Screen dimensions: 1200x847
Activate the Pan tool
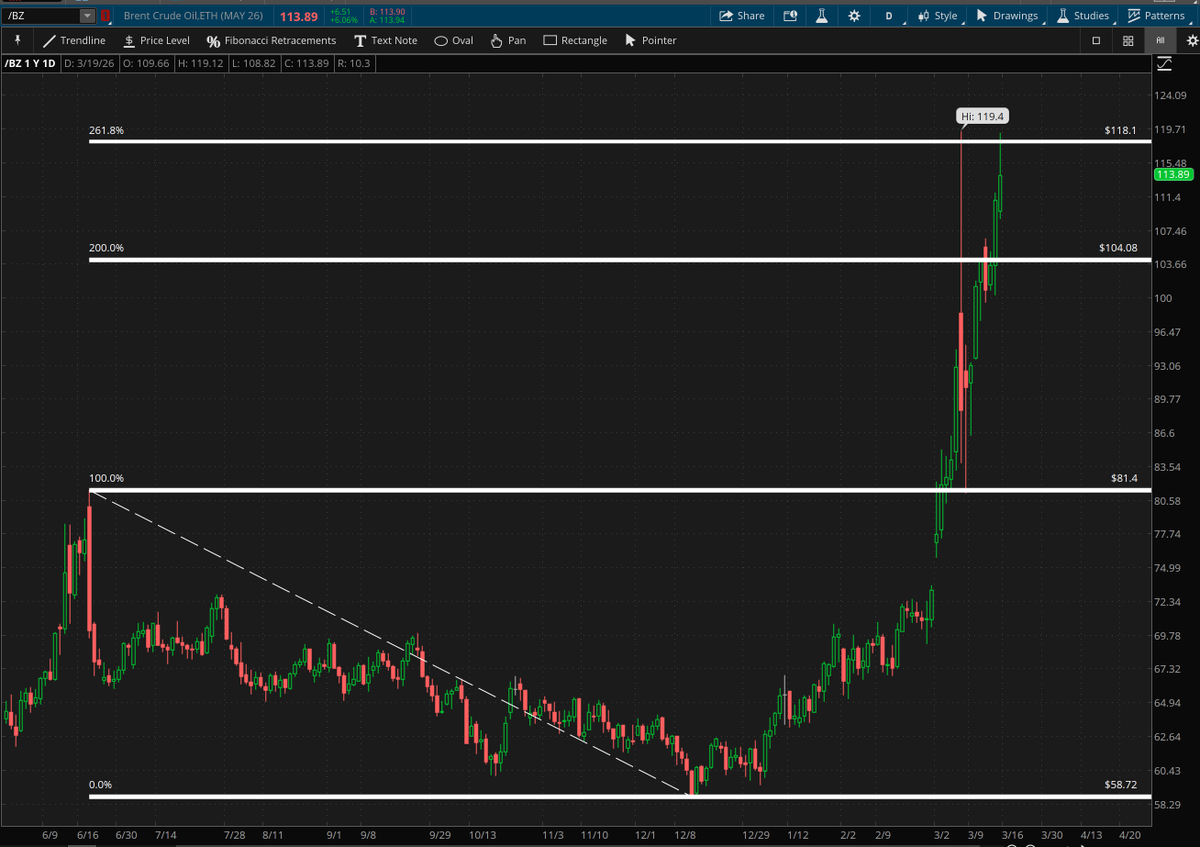(508, 41)
